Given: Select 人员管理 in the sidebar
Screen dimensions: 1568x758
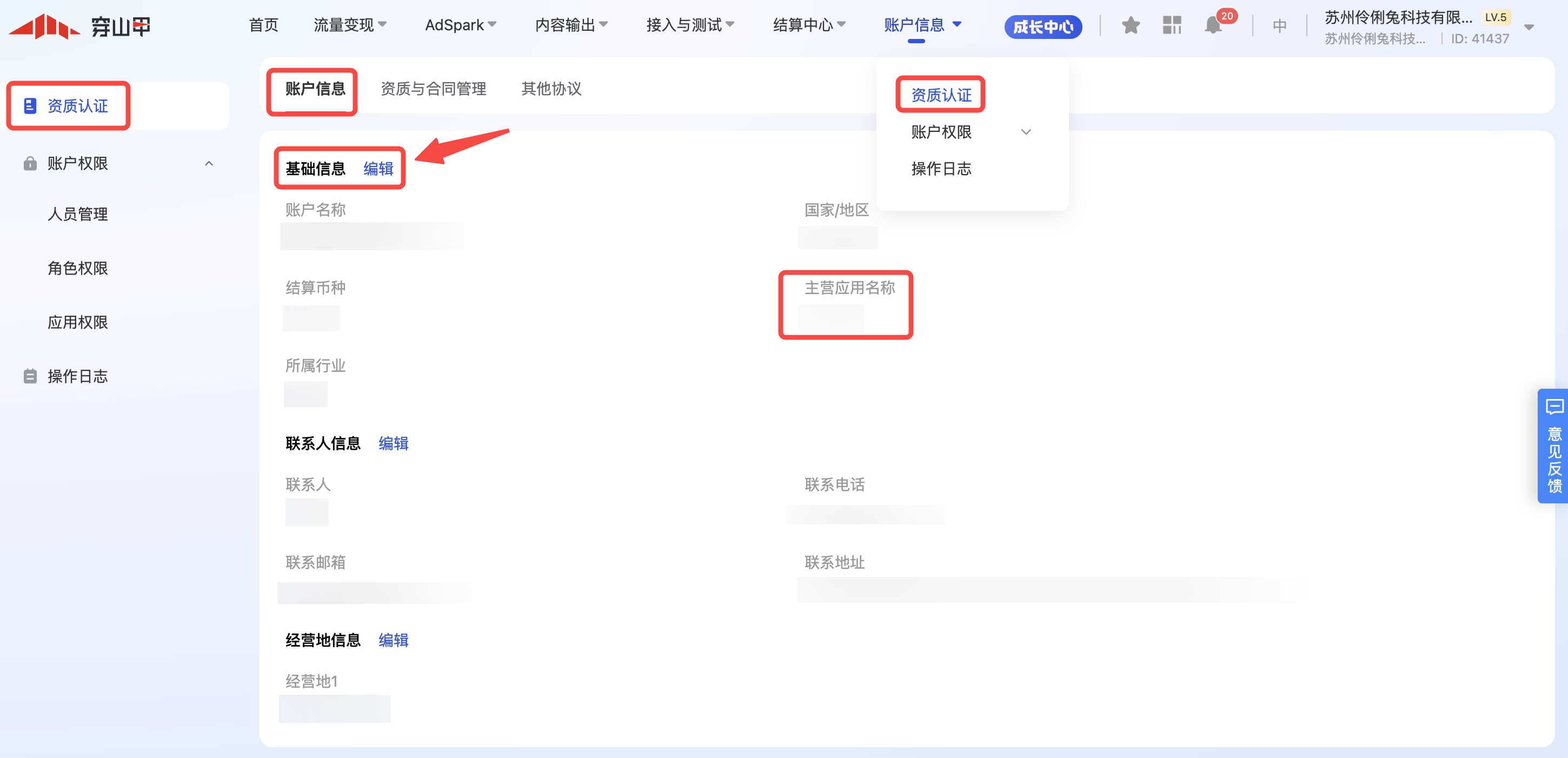Looking at the screenshot, I should coord(77,214).
